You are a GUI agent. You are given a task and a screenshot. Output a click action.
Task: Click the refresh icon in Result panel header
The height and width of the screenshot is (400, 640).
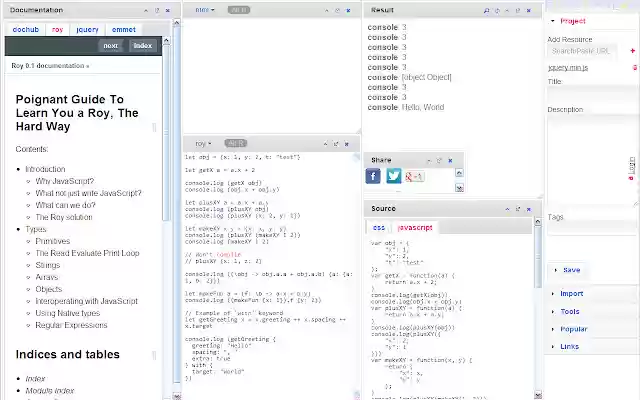497,11
